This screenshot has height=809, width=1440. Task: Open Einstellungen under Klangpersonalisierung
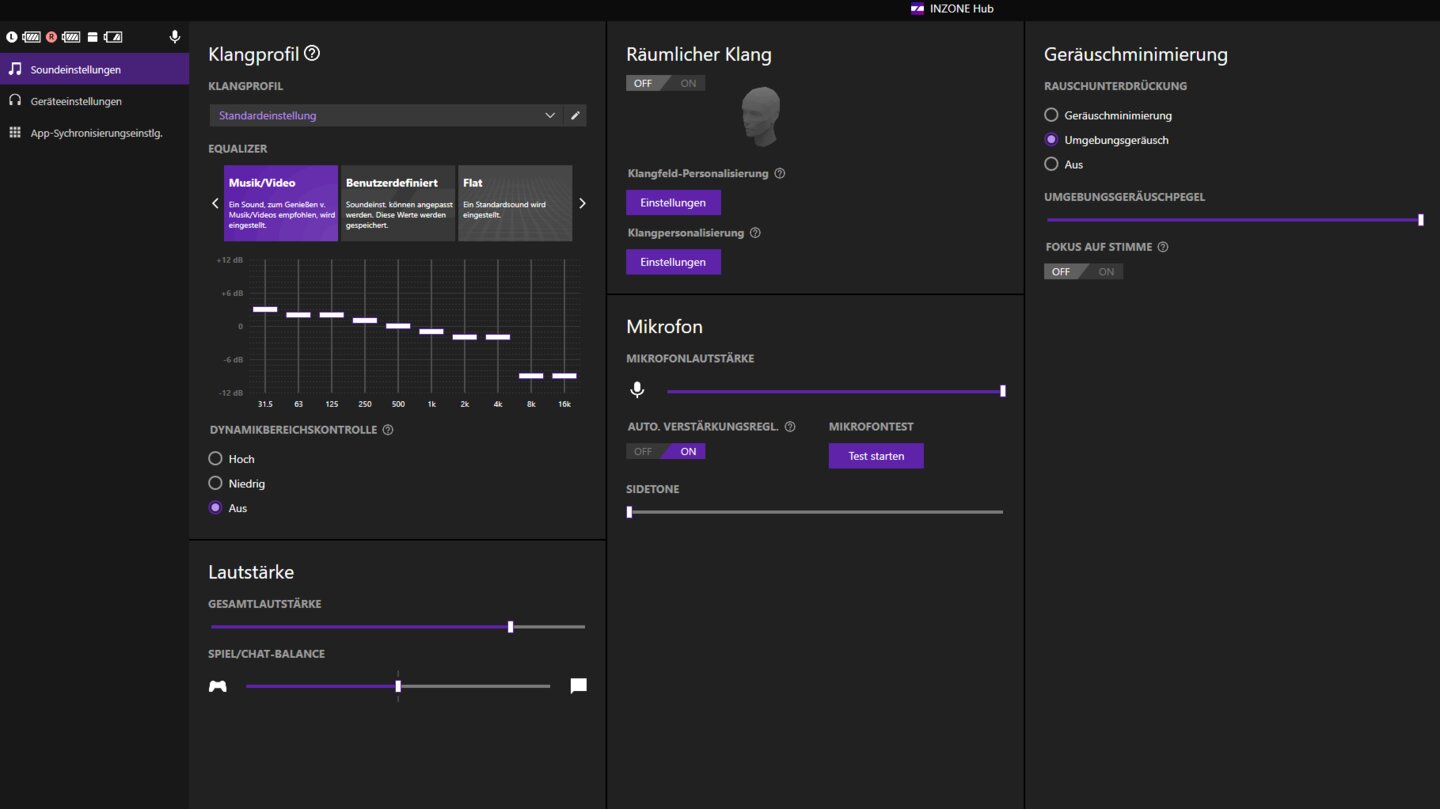(x=673, y=262)
